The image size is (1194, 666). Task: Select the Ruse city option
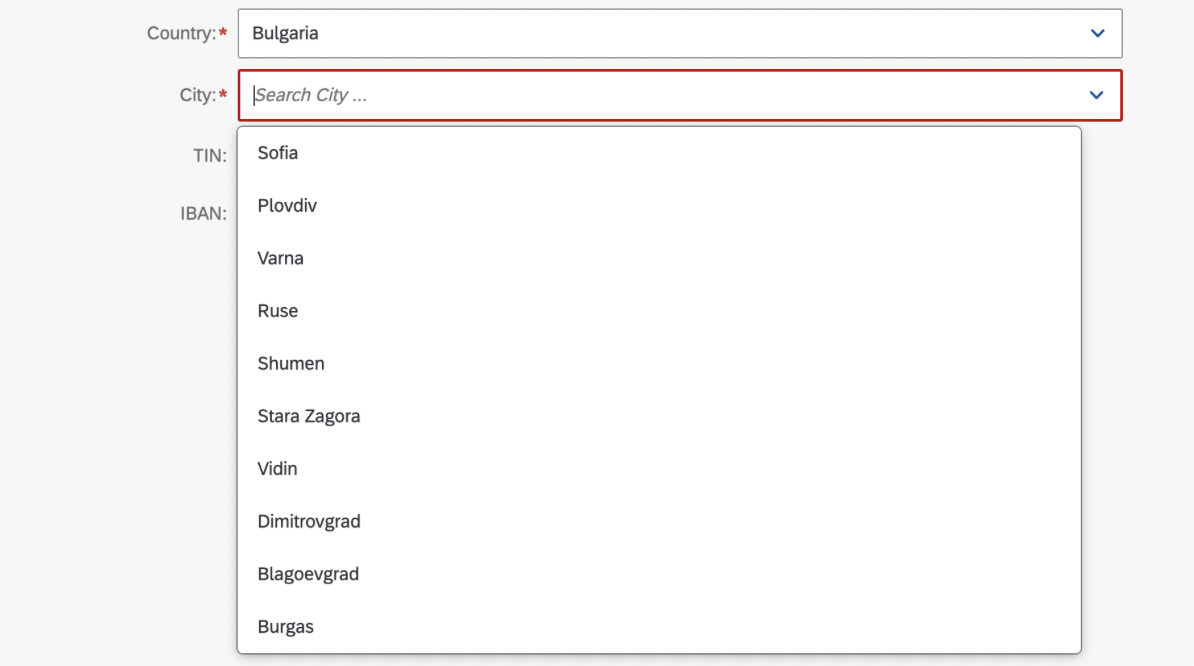click(659, 311)
